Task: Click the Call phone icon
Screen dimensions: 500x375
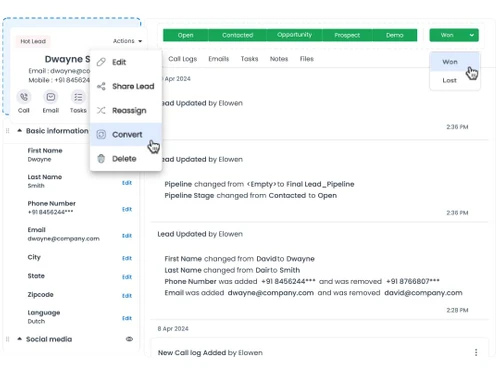Action: (24, 97)
